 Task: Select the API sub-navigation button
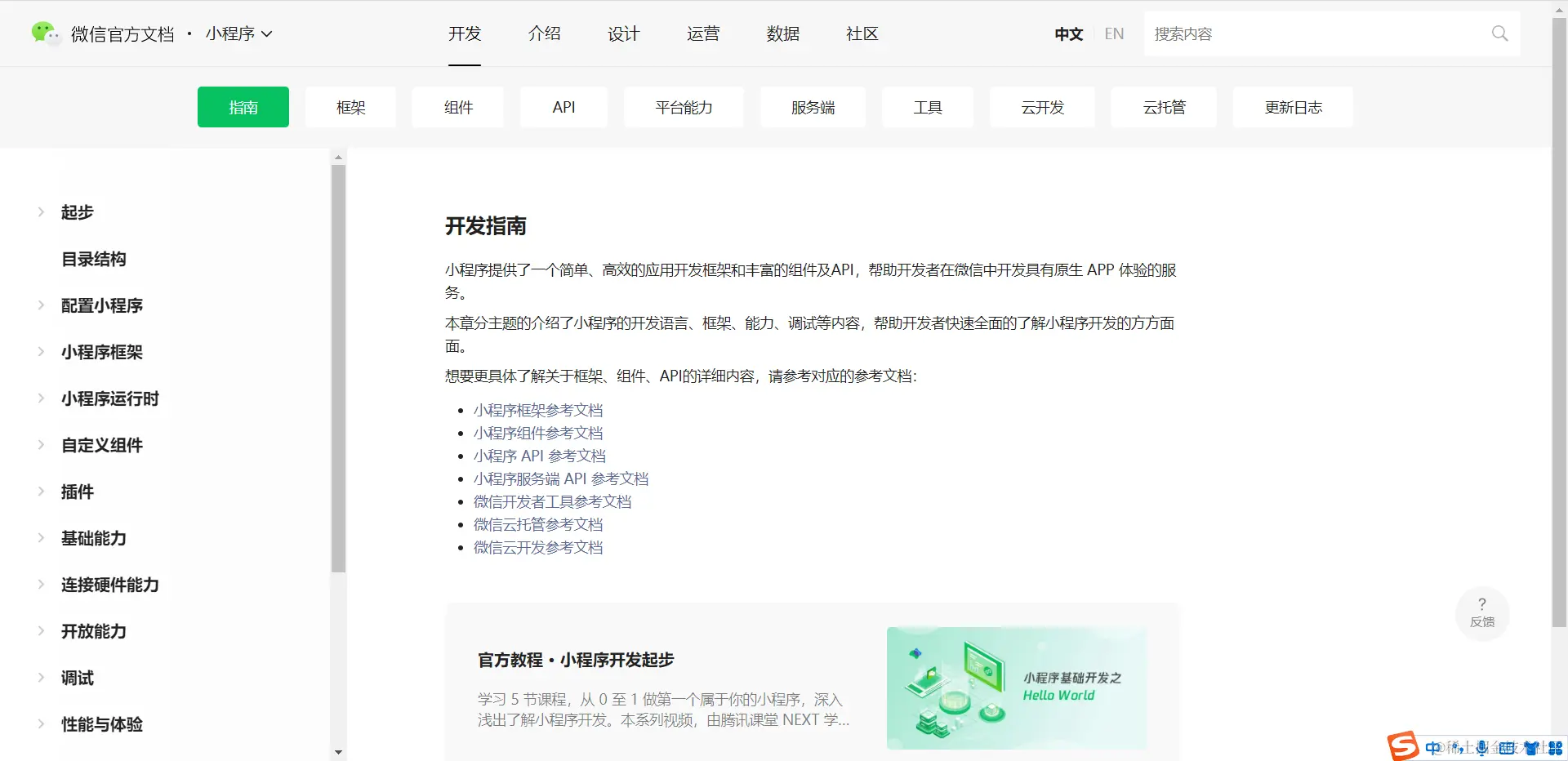pyautogui.click(x=563, y=107)
